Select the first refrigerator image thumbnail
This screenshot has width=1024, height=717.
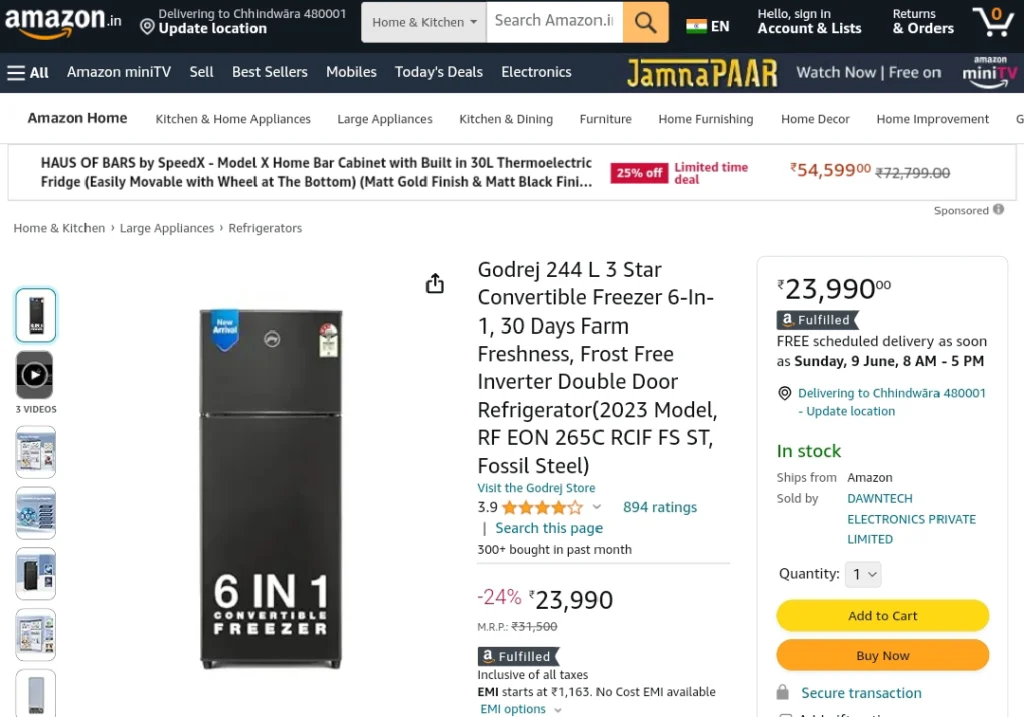point(36,315)
